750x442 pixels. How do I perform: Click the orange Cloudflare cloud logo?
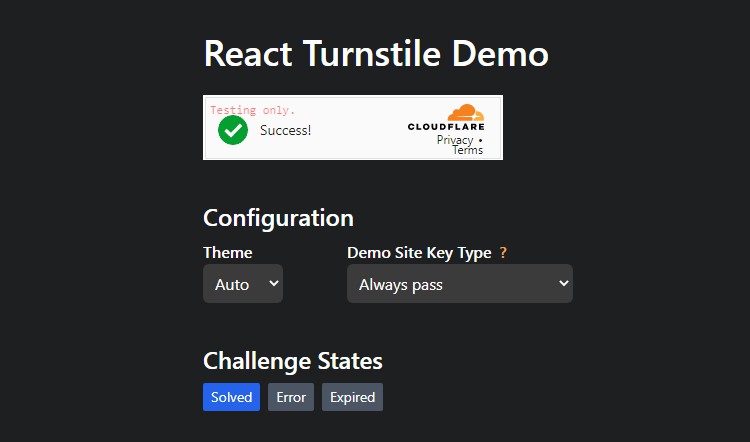coord(465,112)
